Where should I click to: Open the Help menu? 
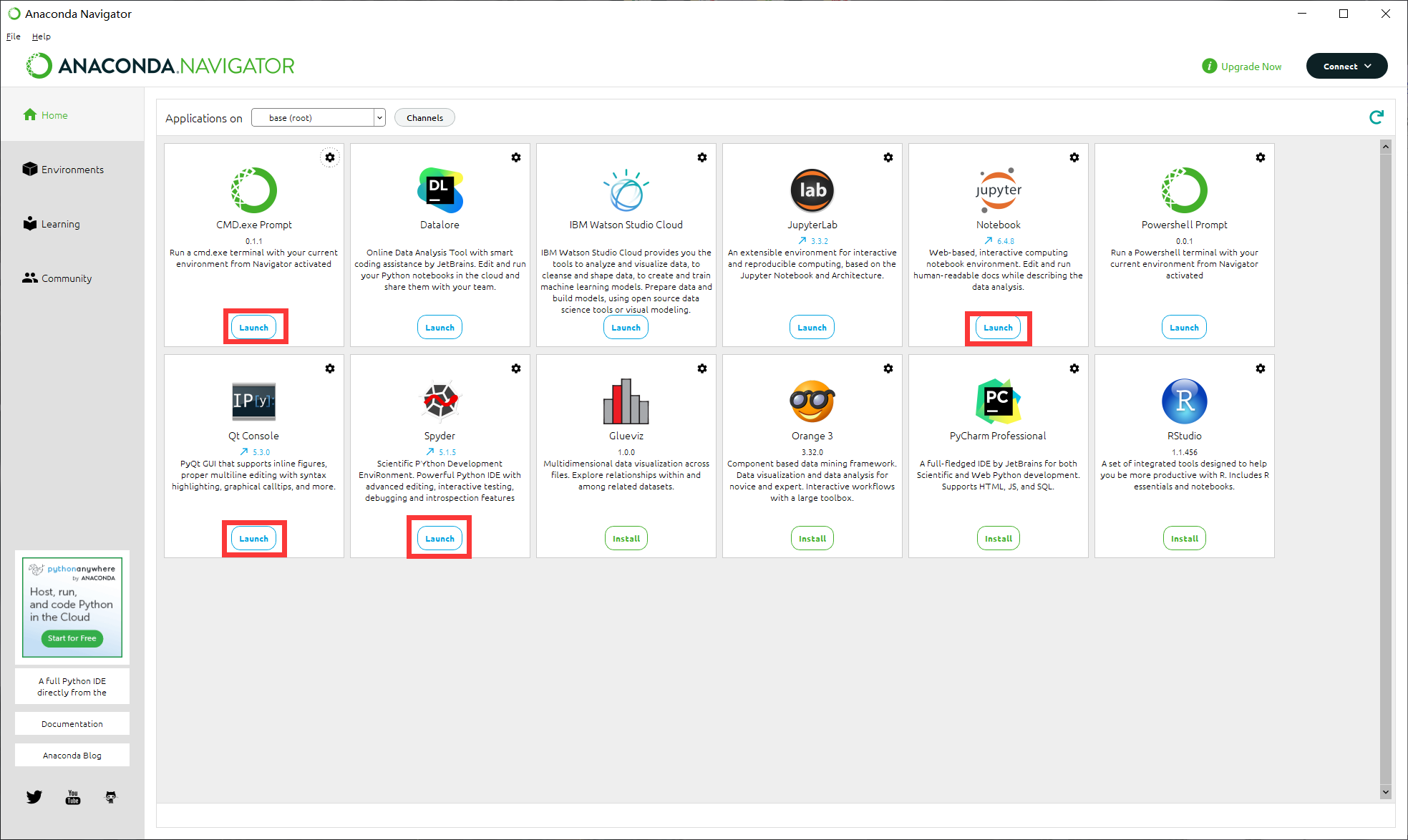pyautogui.click(x=41, y=36)
